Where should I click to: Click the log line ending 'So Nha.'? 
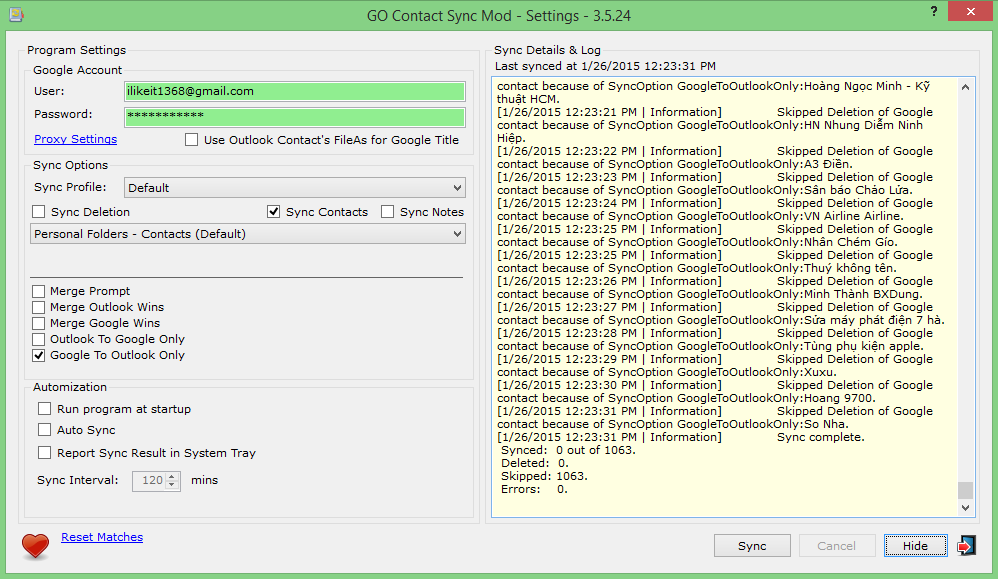point(673,424)
